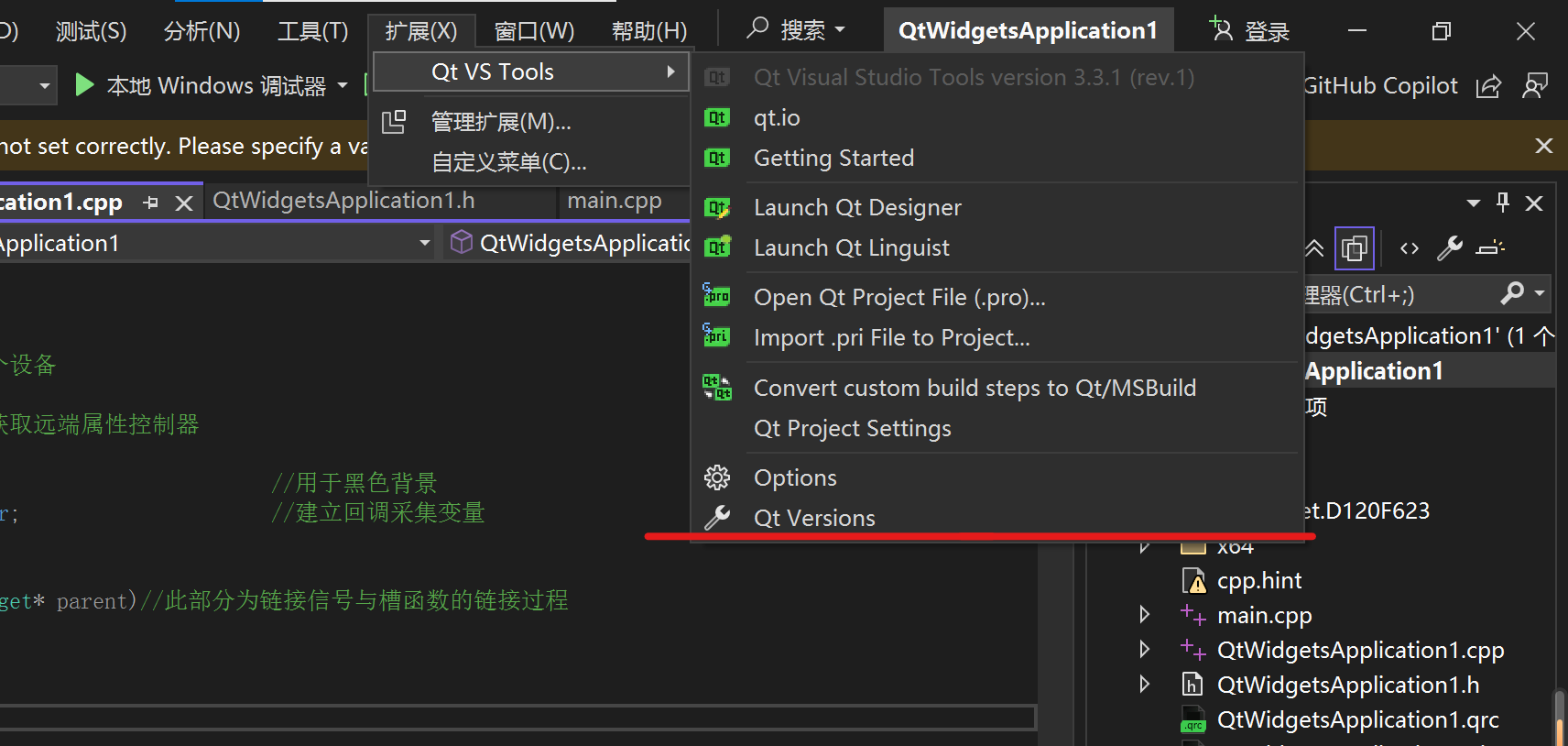The height and width of the screenshot is (746, 1568).
Task: Click the Qt icon beside Launch Qt Linguist
Action: tap(717, 247)
